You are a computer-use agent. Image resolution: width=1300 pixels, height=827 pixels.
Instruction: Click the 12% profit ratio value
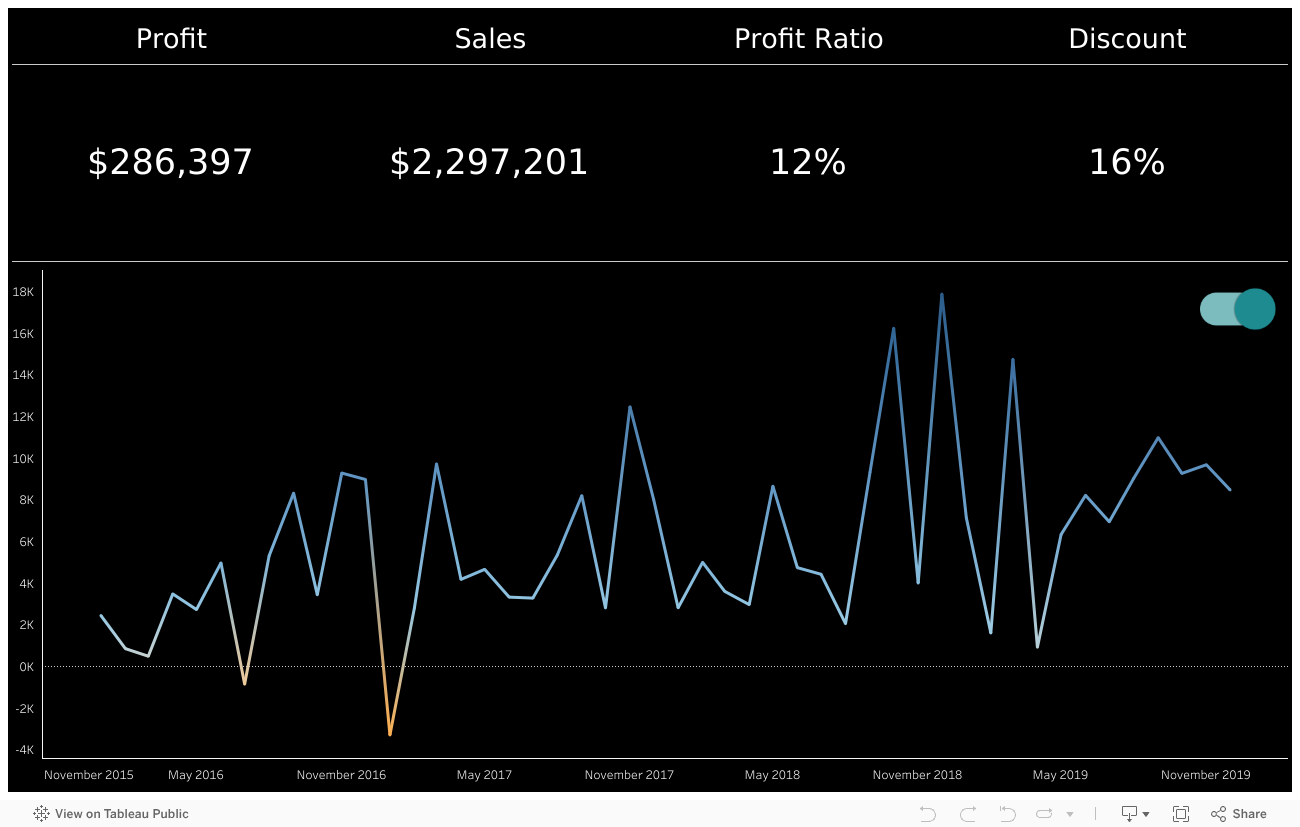tap(808, 162)
